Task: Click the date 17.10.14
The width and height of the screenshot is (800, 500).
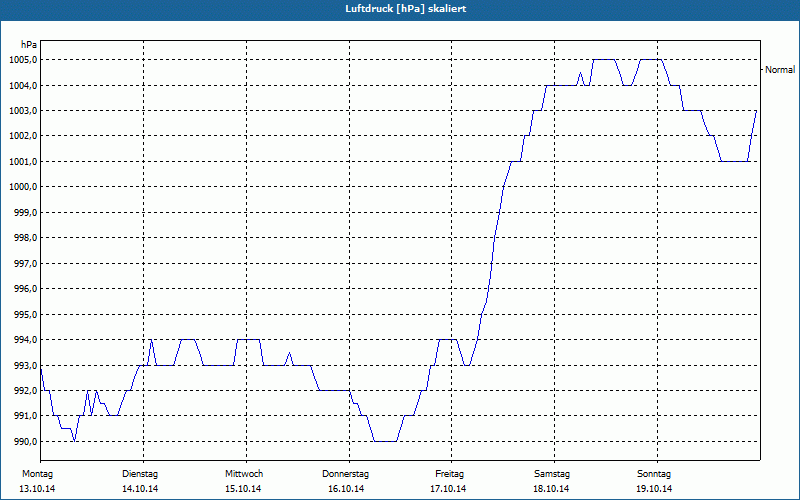Action: coord(448,489)
